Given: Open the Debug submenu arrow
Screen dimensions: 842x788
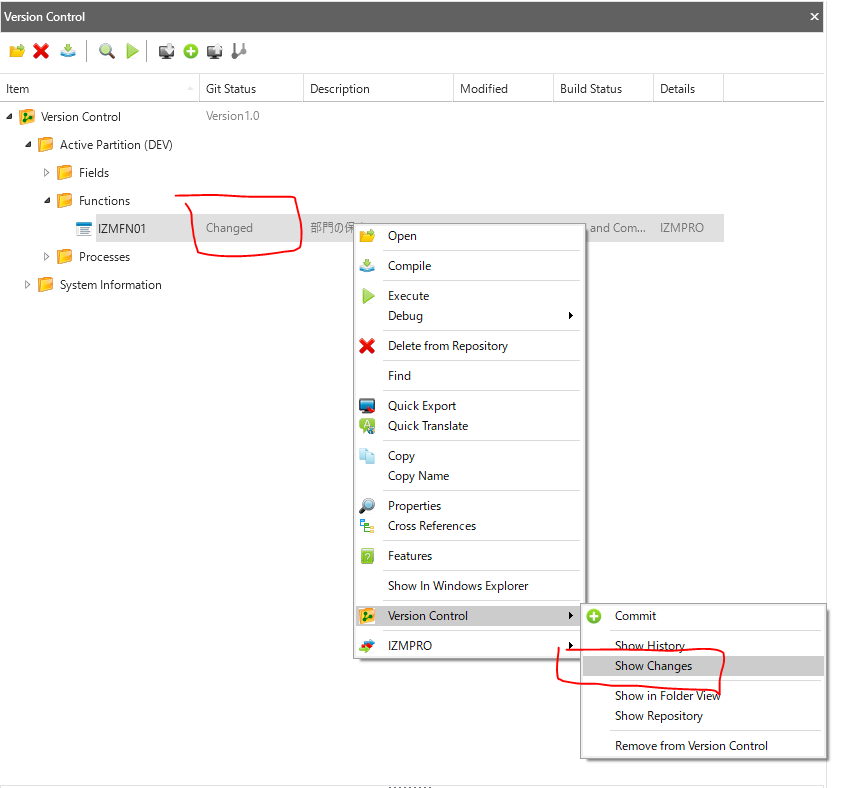Looking at the screenshot, I should (571, 316).
